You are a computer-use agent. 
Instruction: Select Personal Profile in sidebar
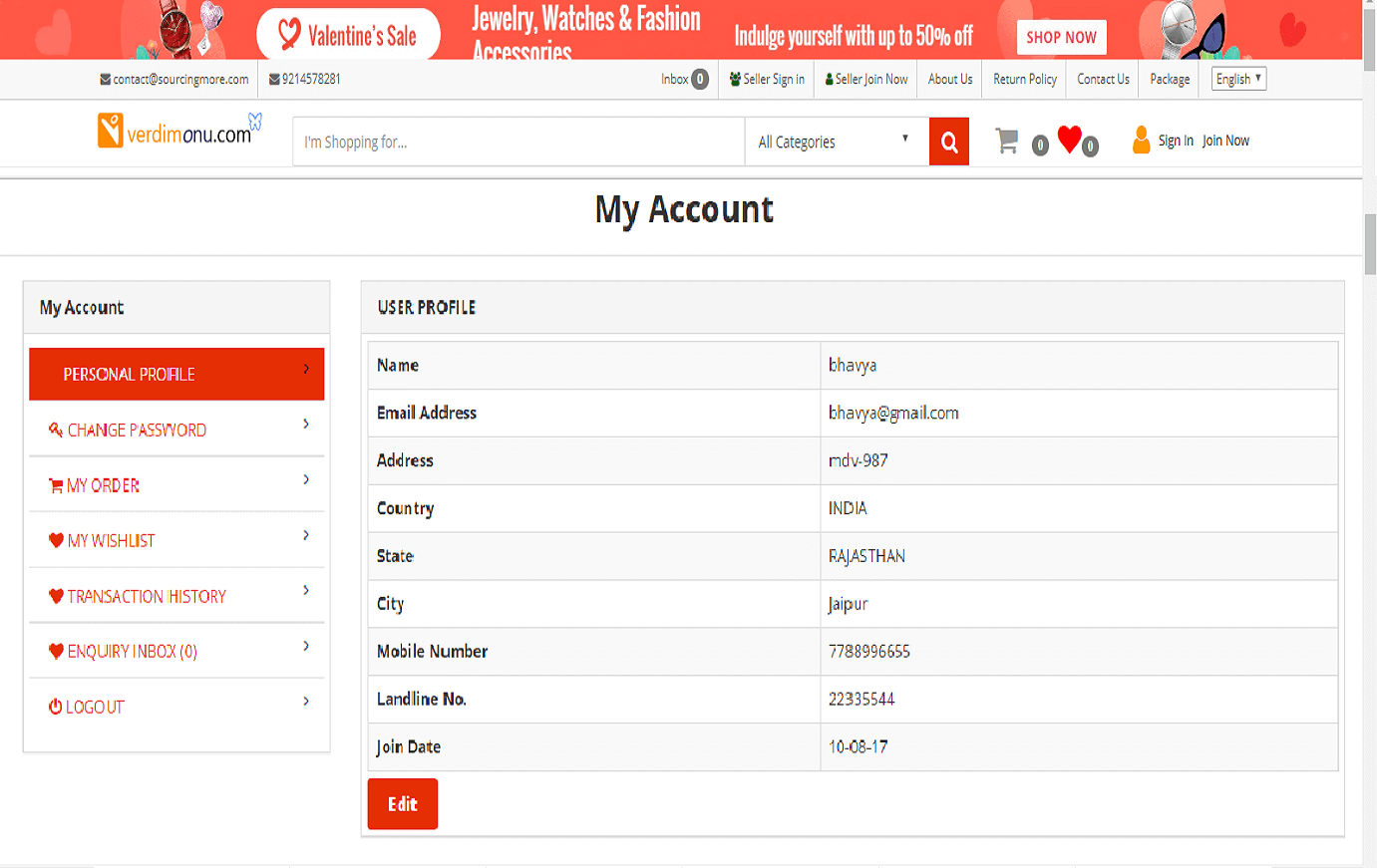pyautogui.click(x=176, y=375)
